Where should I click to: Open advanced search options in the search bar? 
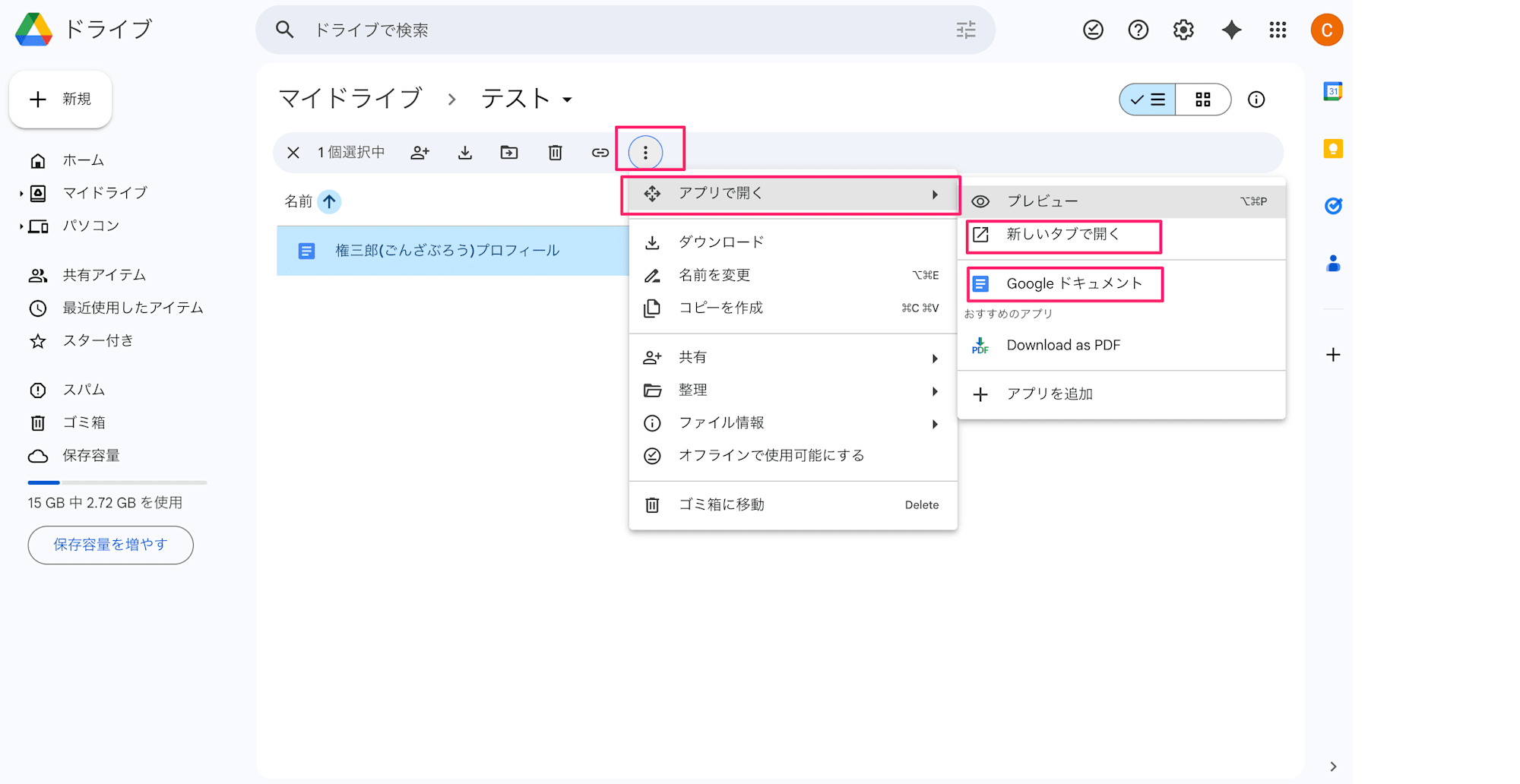pyautogui.click(x=966, y=30)
